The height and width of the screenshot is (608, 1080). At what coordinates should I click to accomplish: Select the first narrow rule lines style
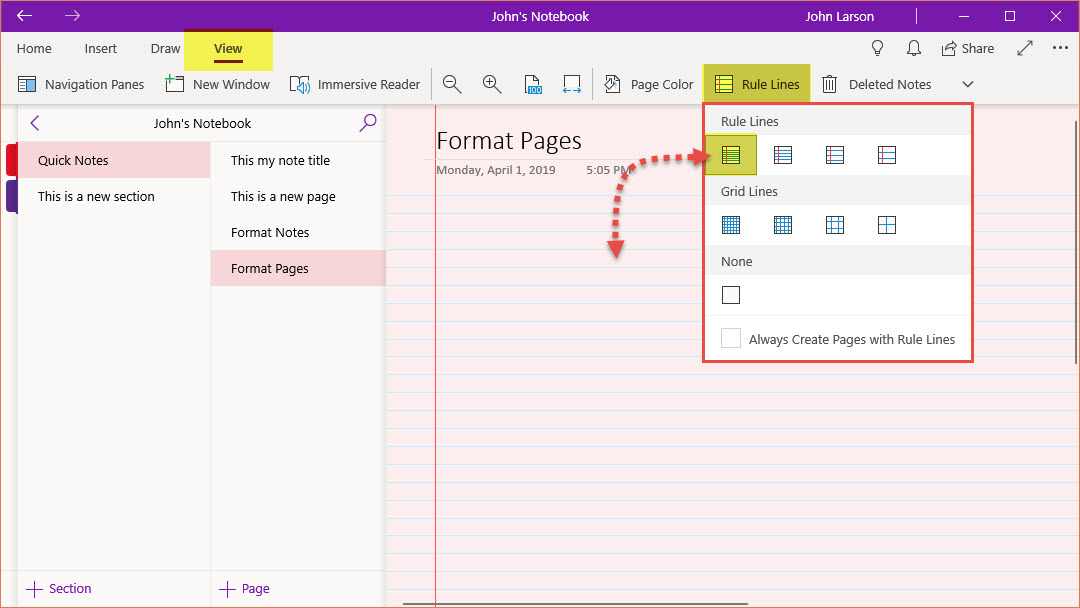coord(731,155)
